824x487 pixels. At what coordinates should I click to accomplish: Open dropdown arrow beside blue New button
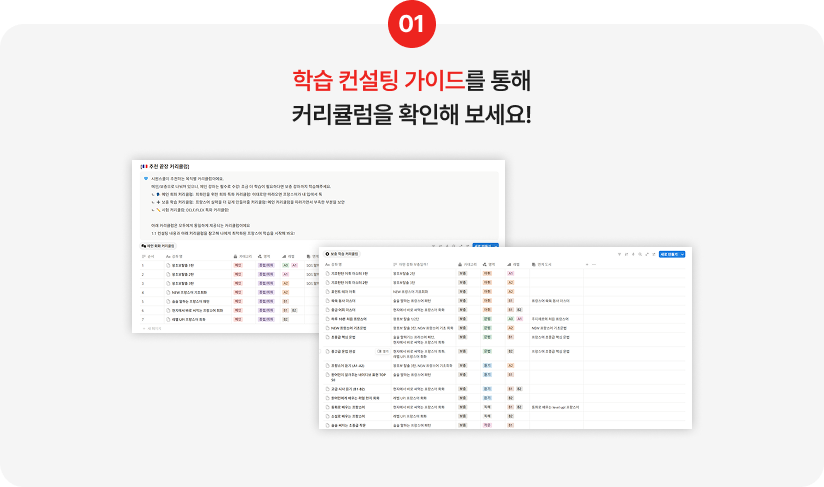[682, 255]
